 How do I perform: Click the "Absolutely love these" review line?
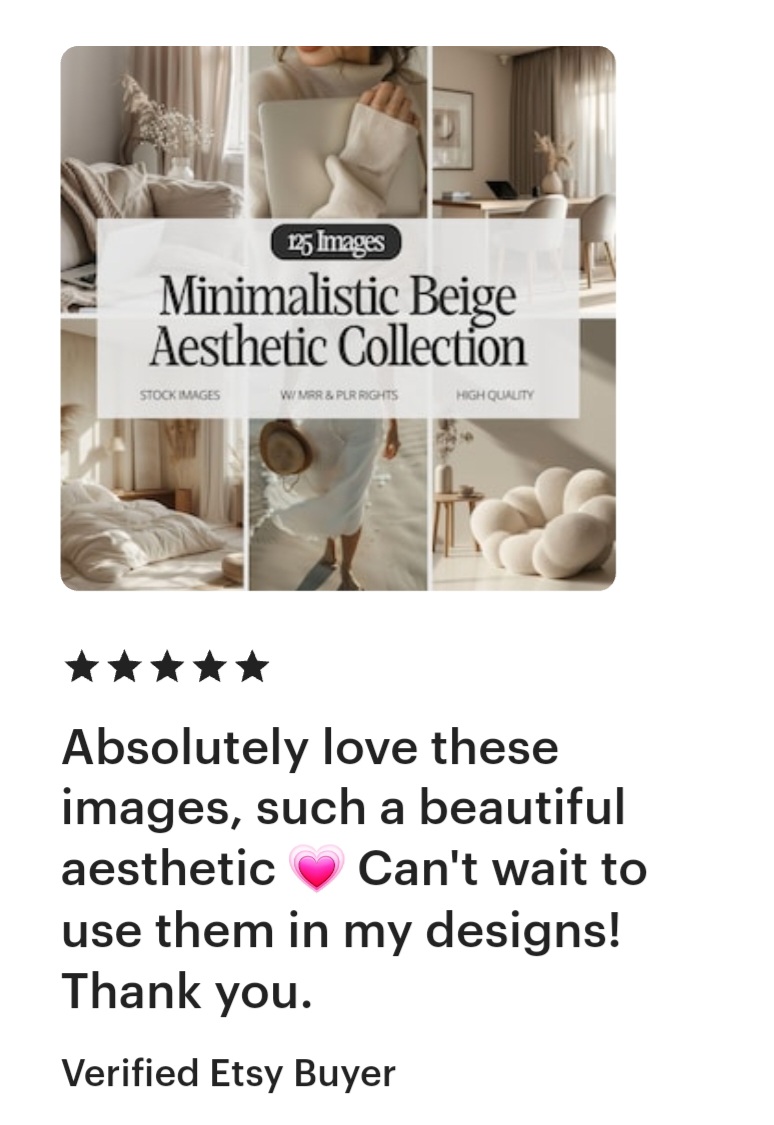pyautogui.click(x=310, y=747)
